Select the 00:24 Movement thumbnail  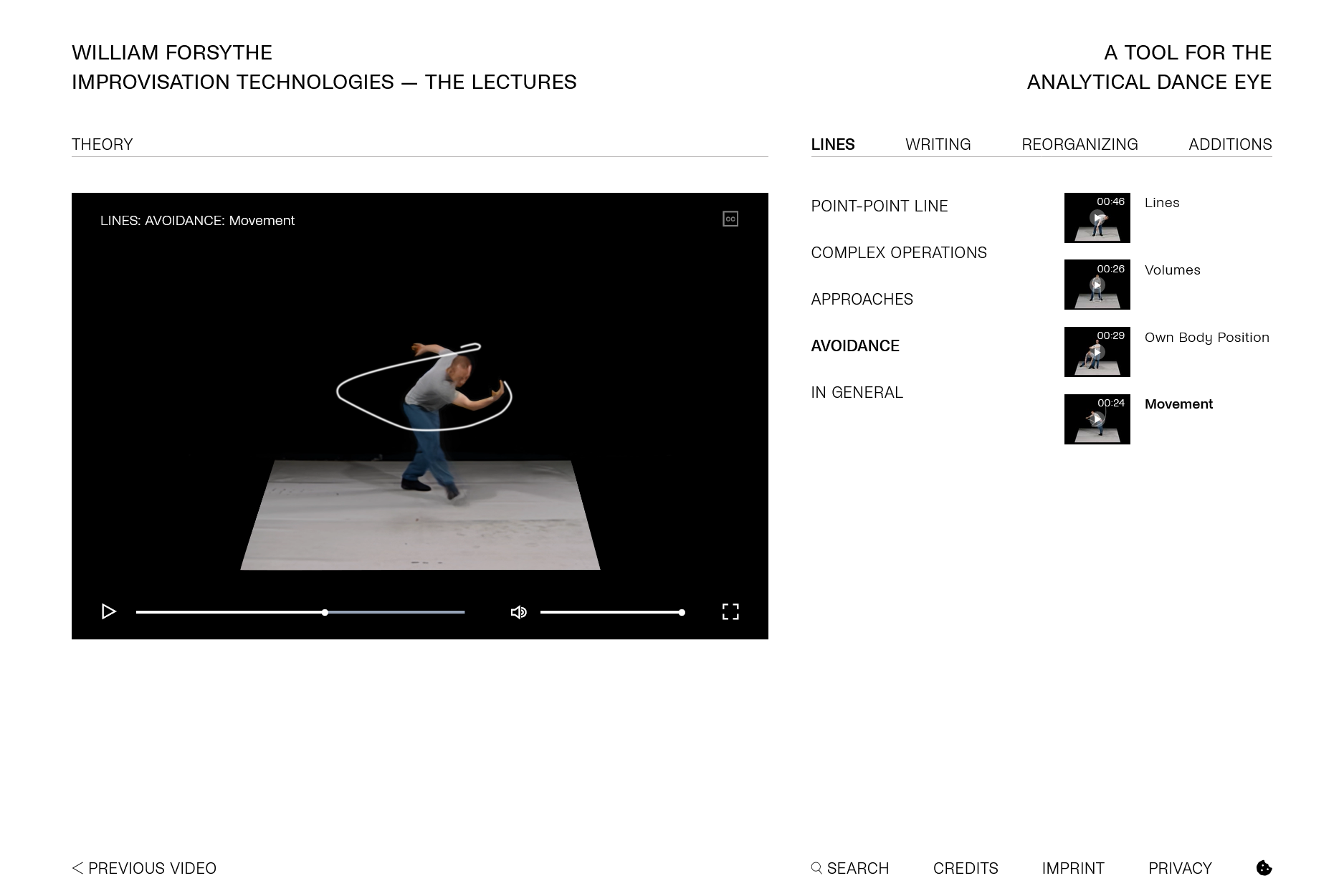pos(1097,419)
